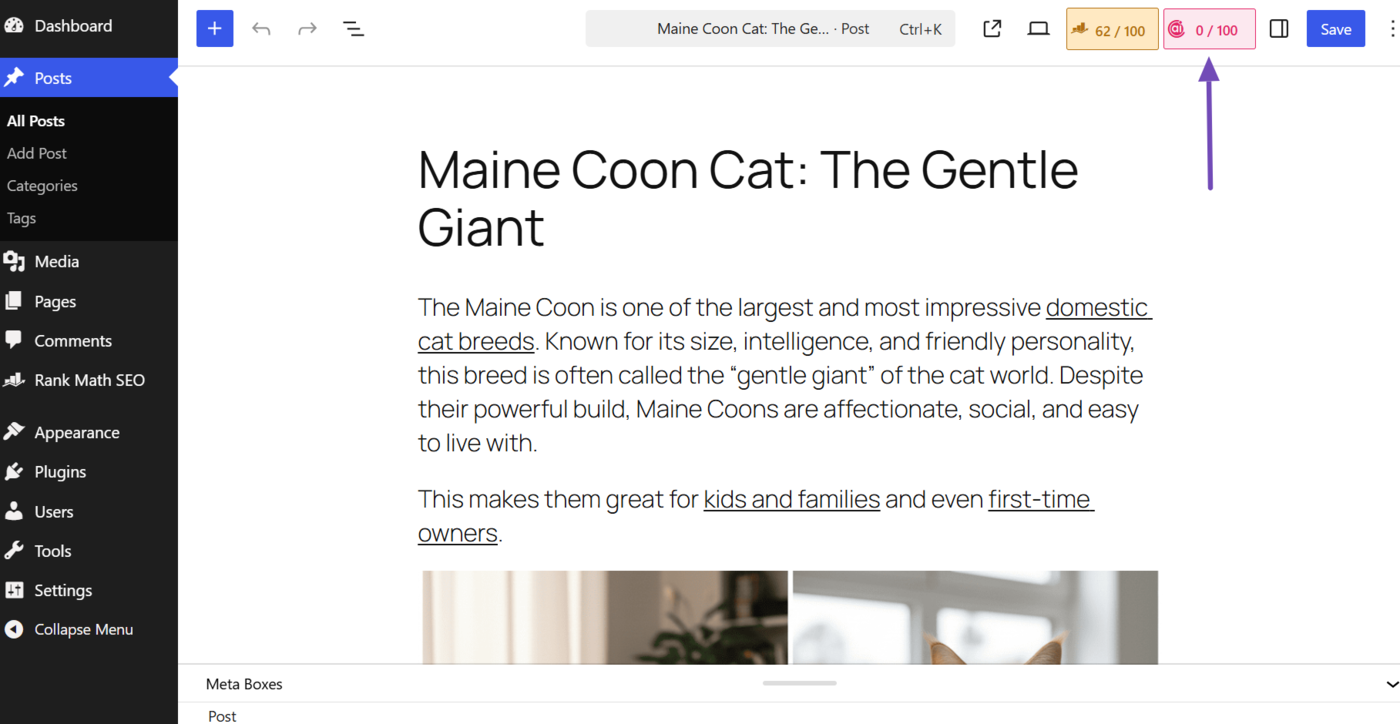Open Rank Math SEO score 62 / 100

pyautogui.click(x=1112, y=29)
